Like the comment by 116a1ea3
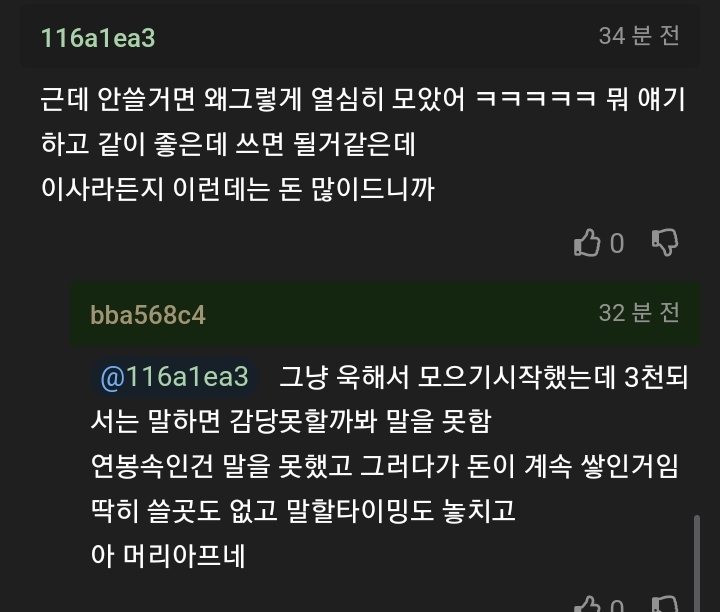Image resolution: width=720 pixels, height=612 pixels. [586, 242]
